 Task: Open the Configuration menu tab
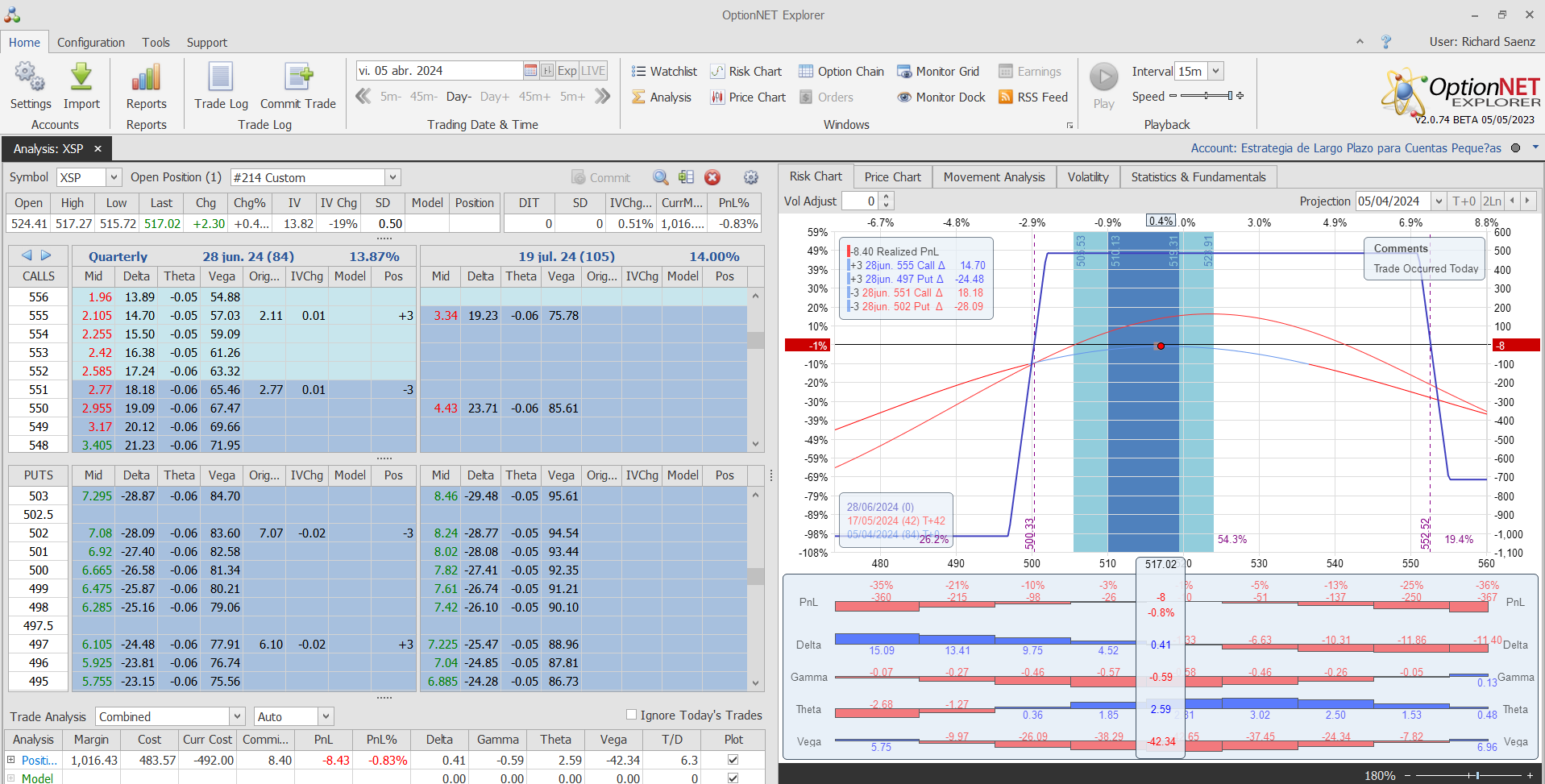(x=91, y=43)
